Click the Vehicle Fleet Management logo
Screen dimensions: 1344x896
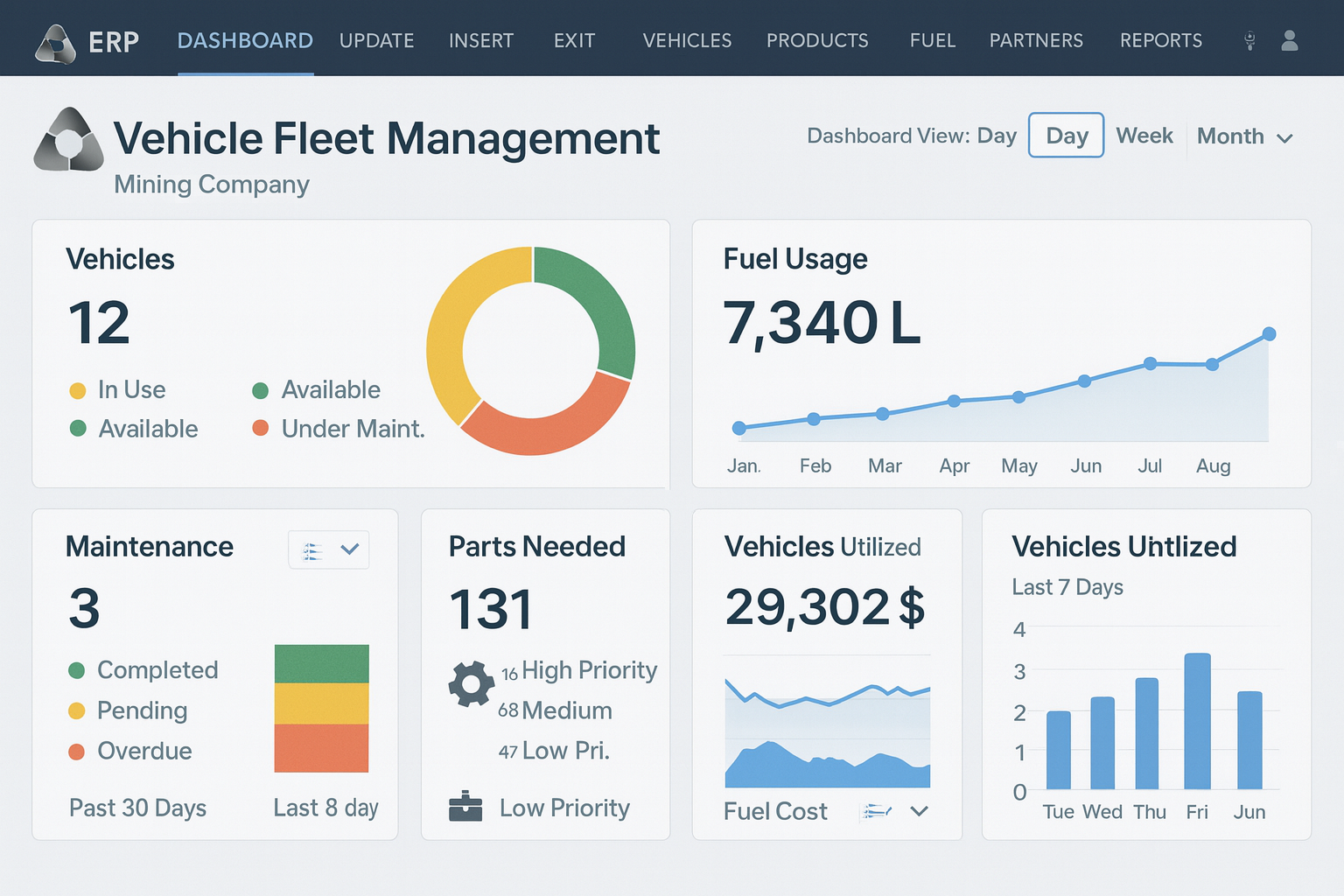[x=68, y=140]
